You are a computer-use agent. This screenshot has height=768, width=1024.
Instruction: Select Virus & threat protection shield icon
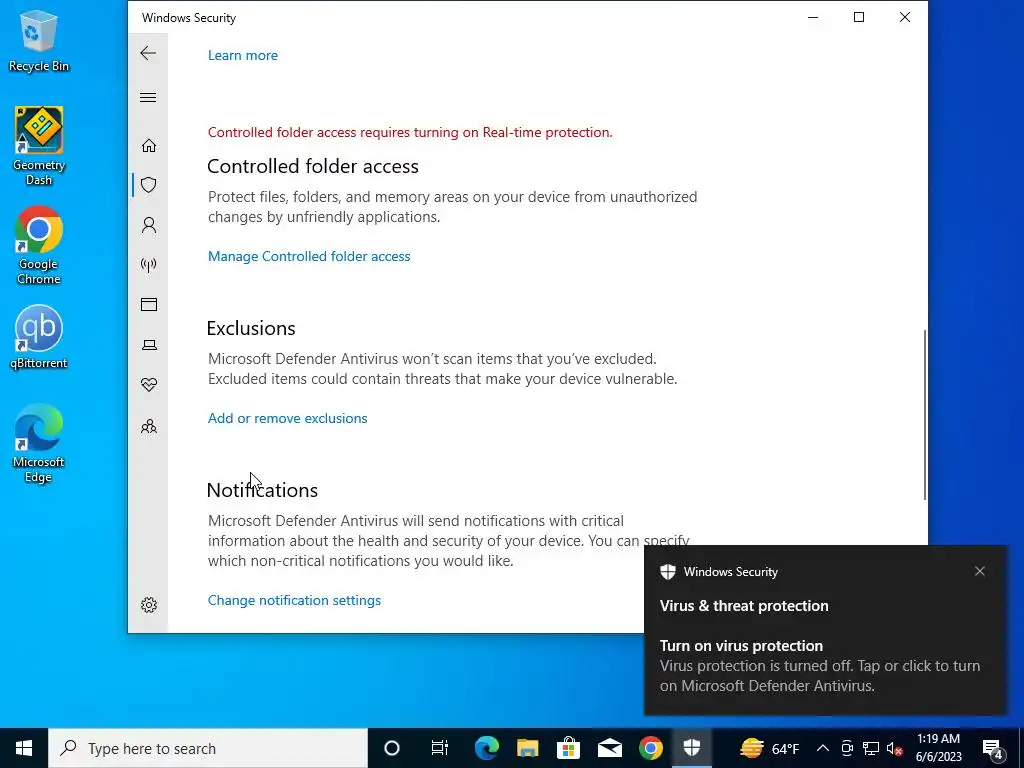click(x=149, y=185)
